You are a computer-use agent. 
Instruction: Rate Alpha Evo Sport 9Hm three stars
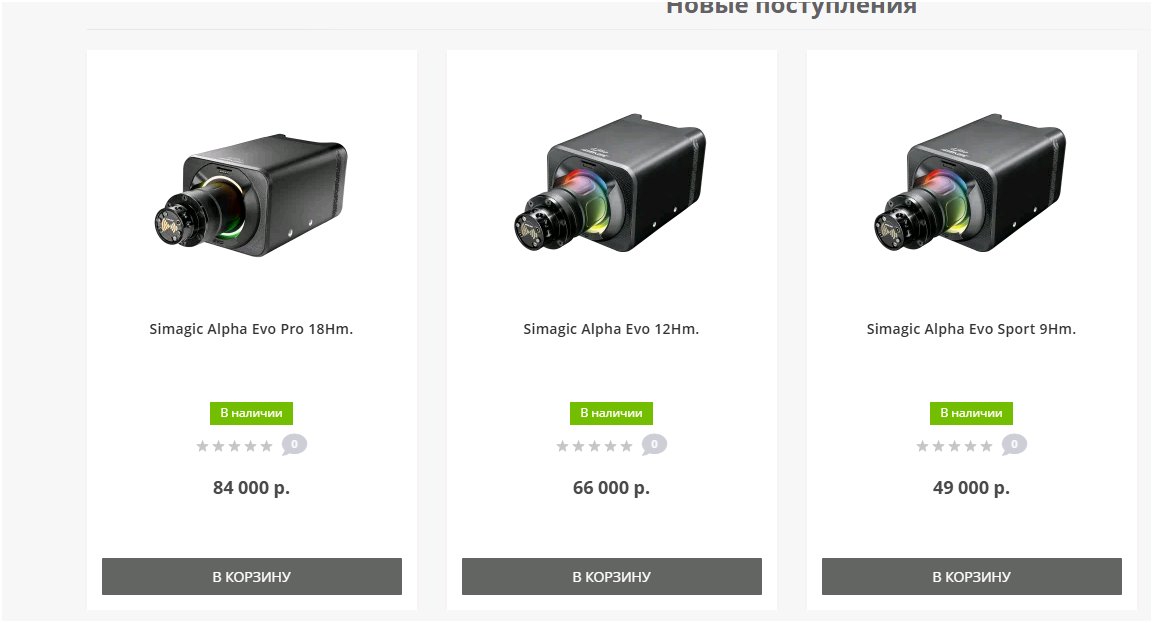click(954, 446)
